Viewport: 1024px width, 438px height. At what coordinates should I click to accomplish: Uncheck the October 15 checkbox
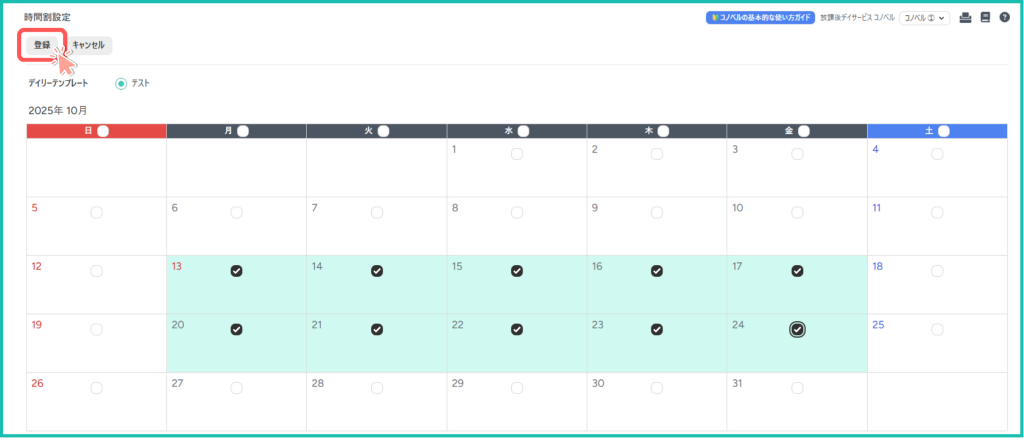(517, 271)
